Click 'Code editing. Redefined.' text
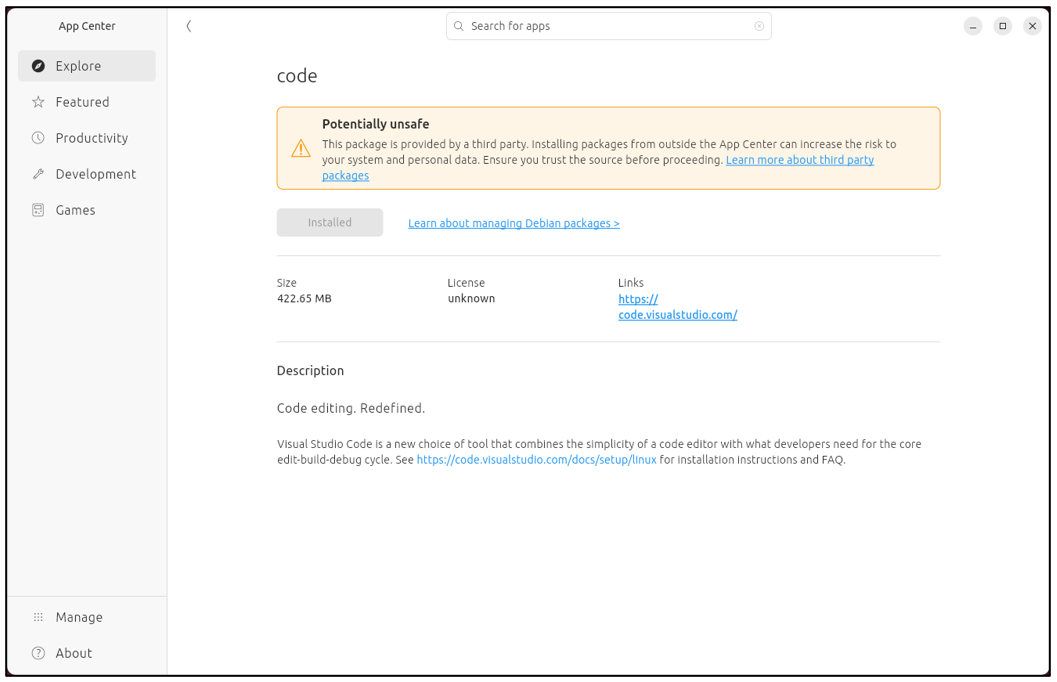The image size is (1057, 682). (x=351, y=408)
